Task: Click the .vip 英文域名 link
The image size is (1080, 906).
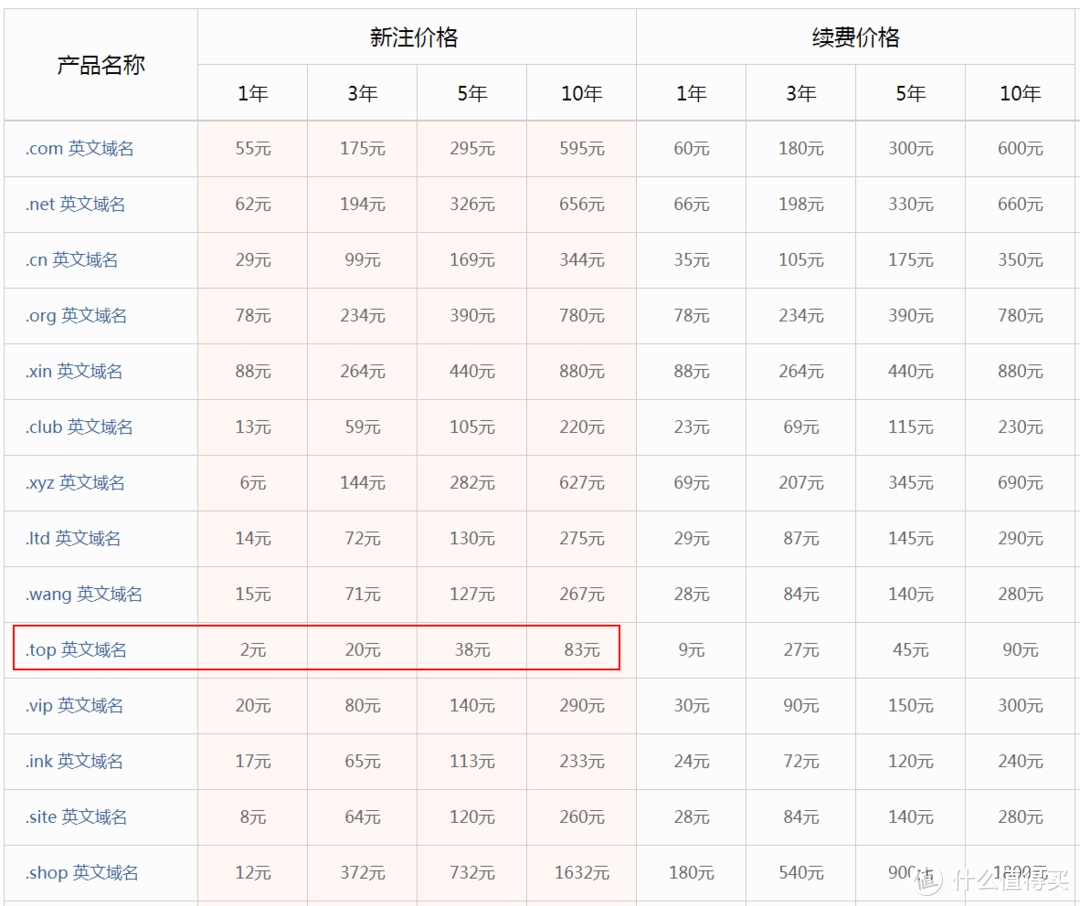Action: 75,706
